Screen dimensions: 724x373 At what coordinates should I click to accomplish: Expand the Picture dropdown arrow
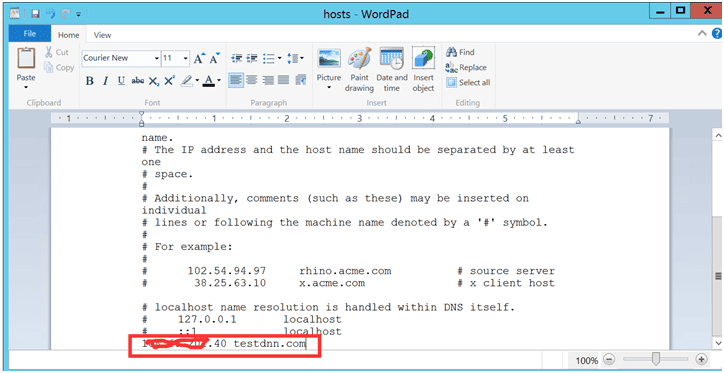[x=329, y=87]
